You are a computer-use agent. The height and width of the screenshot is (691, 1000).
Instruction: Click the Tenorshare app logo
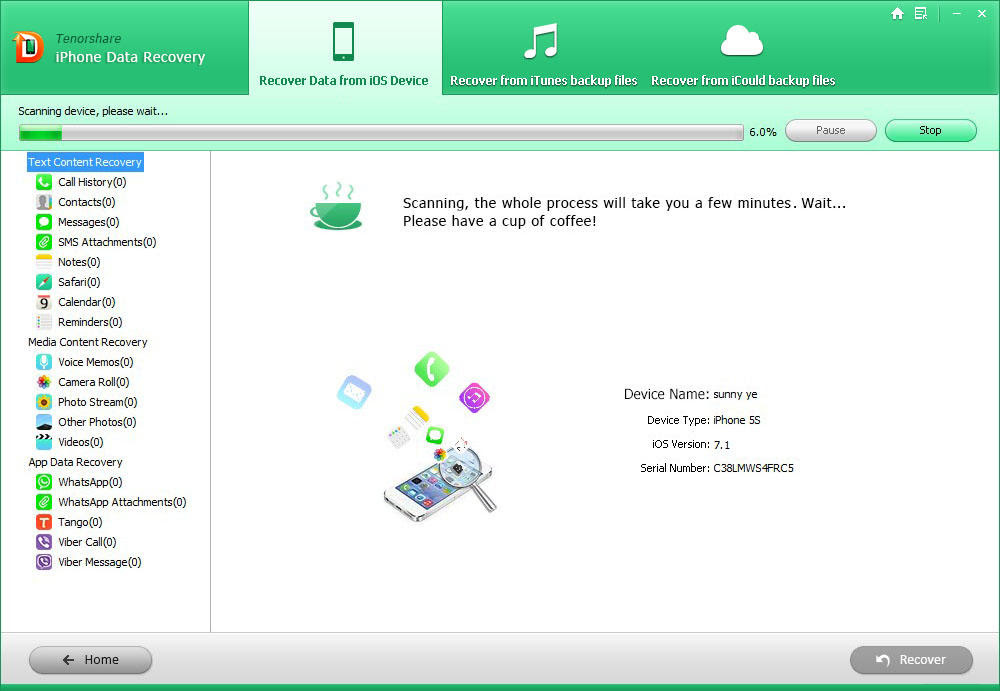click(x=29, y=48)
